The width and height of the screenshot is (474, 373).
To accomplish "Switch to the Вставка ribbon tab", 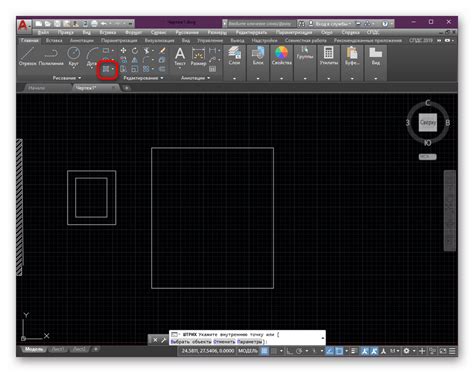I will point(54,40).
